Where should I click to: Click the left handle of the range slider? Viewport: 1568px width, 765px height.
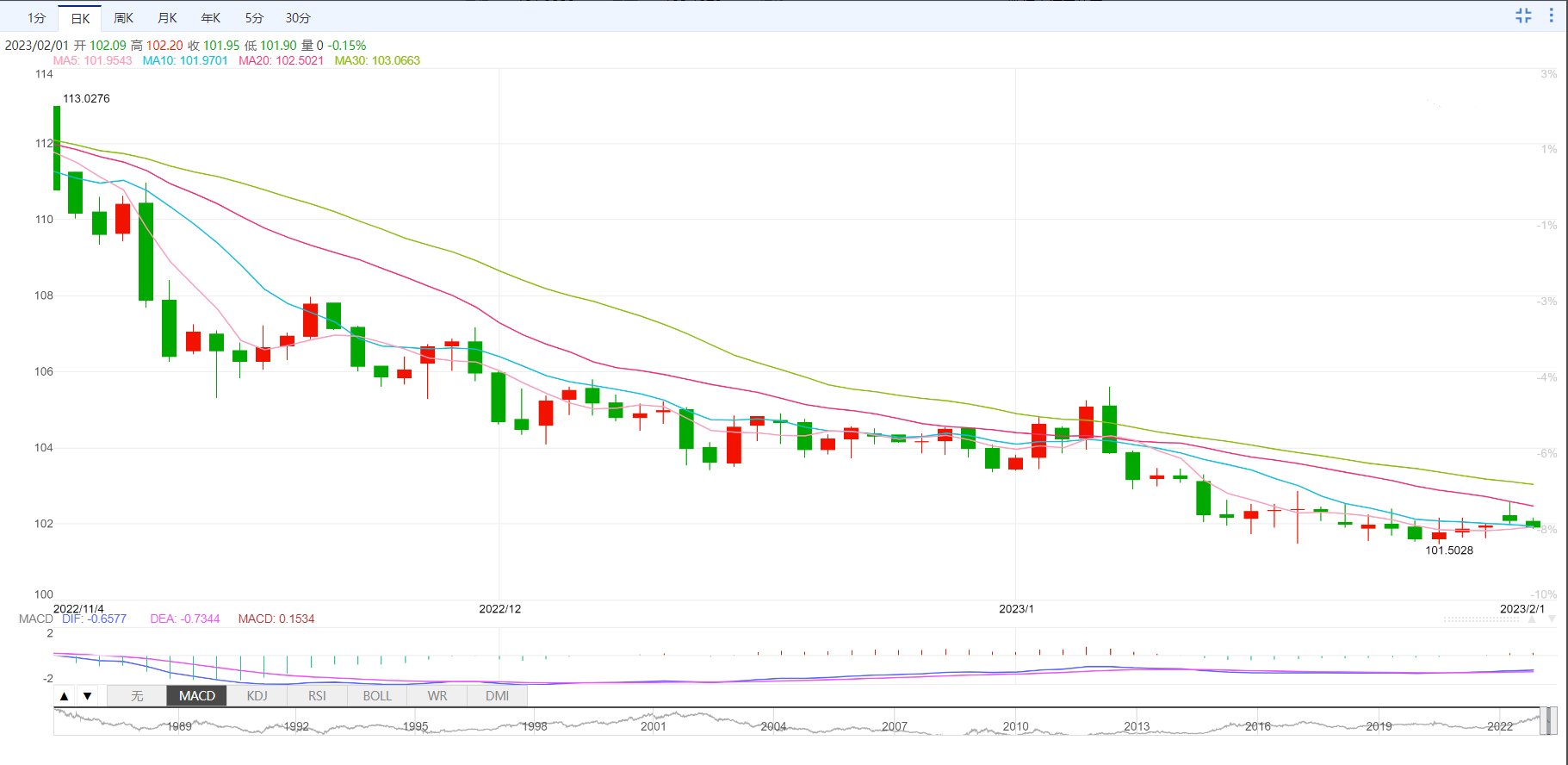tap(1542, 721)
